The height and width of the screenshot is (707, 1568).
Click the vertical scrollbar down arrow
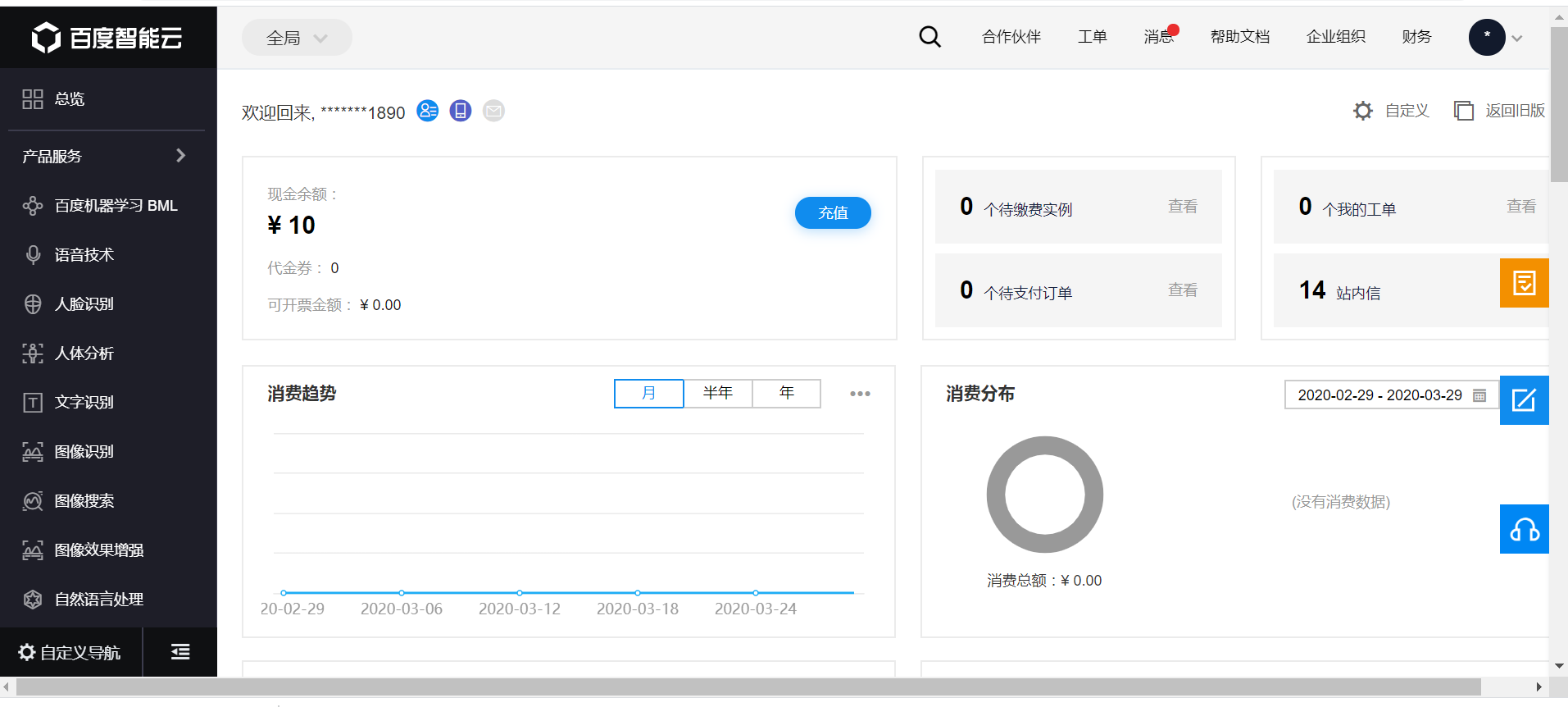(1559, 666)
